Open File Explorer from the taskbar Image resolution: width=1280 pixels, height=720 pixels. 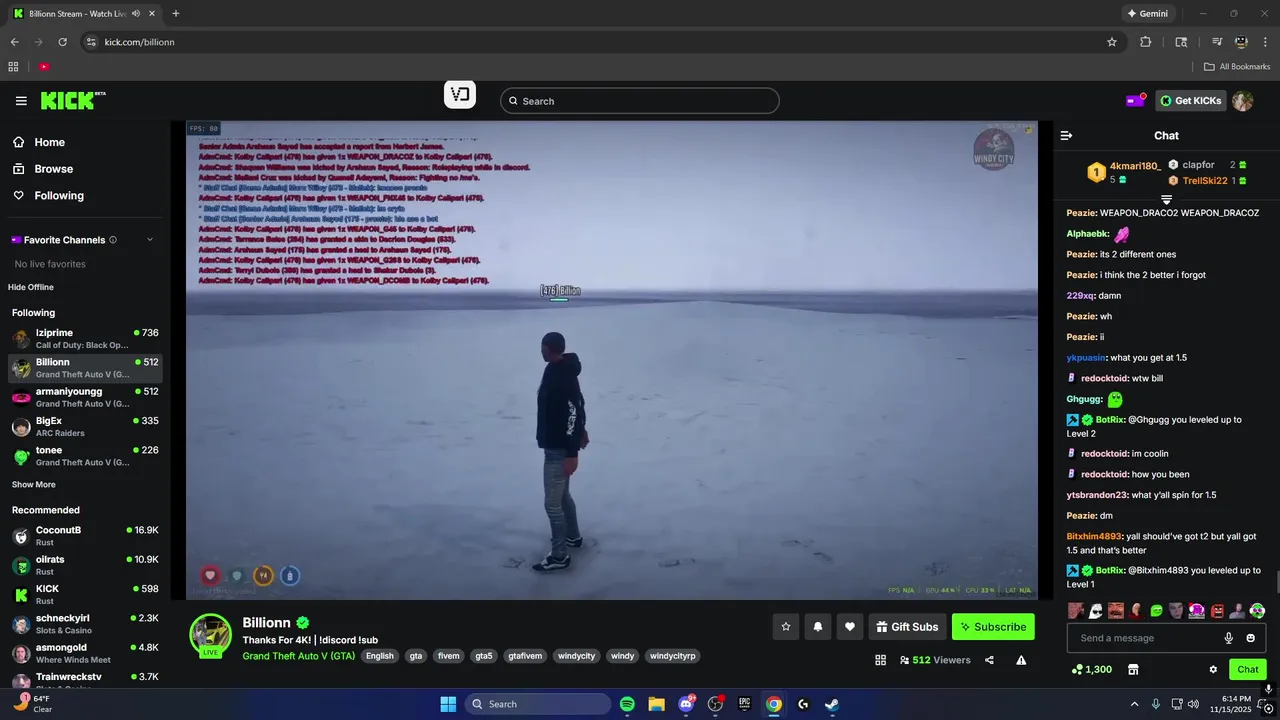[656, 704]
